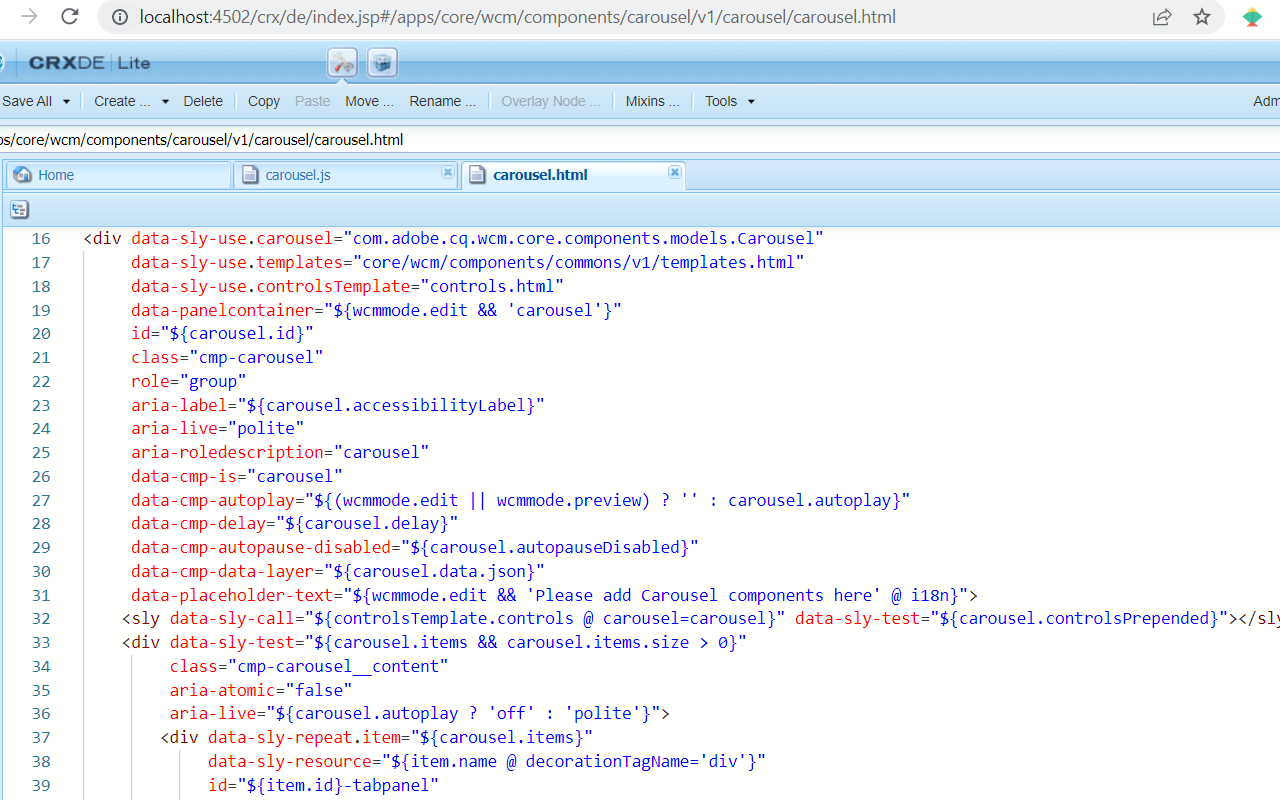Bookmark this page with the star icon
Image resolution: width=1280 pixels, height=800 pixels.
pyautogui.click(x=1202, y=17)
